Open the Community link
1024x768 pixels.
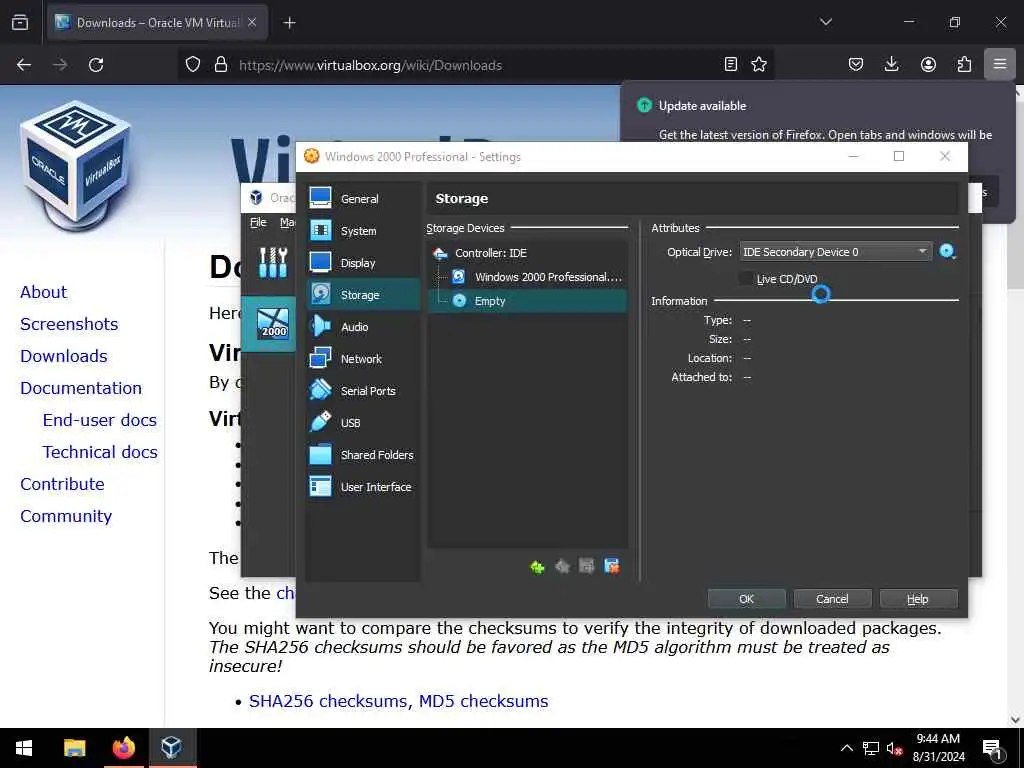[66, 516]
